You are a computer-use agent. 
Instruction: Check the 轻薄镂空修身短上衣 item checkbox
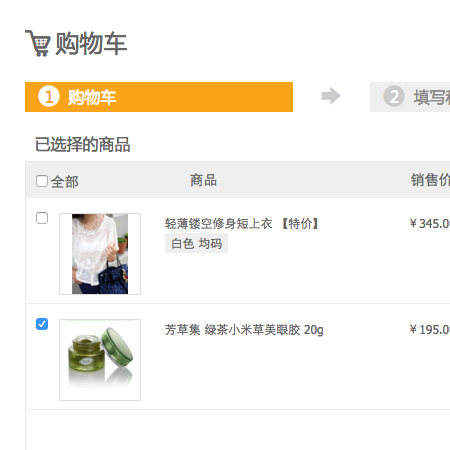click(x=42, y=218)
